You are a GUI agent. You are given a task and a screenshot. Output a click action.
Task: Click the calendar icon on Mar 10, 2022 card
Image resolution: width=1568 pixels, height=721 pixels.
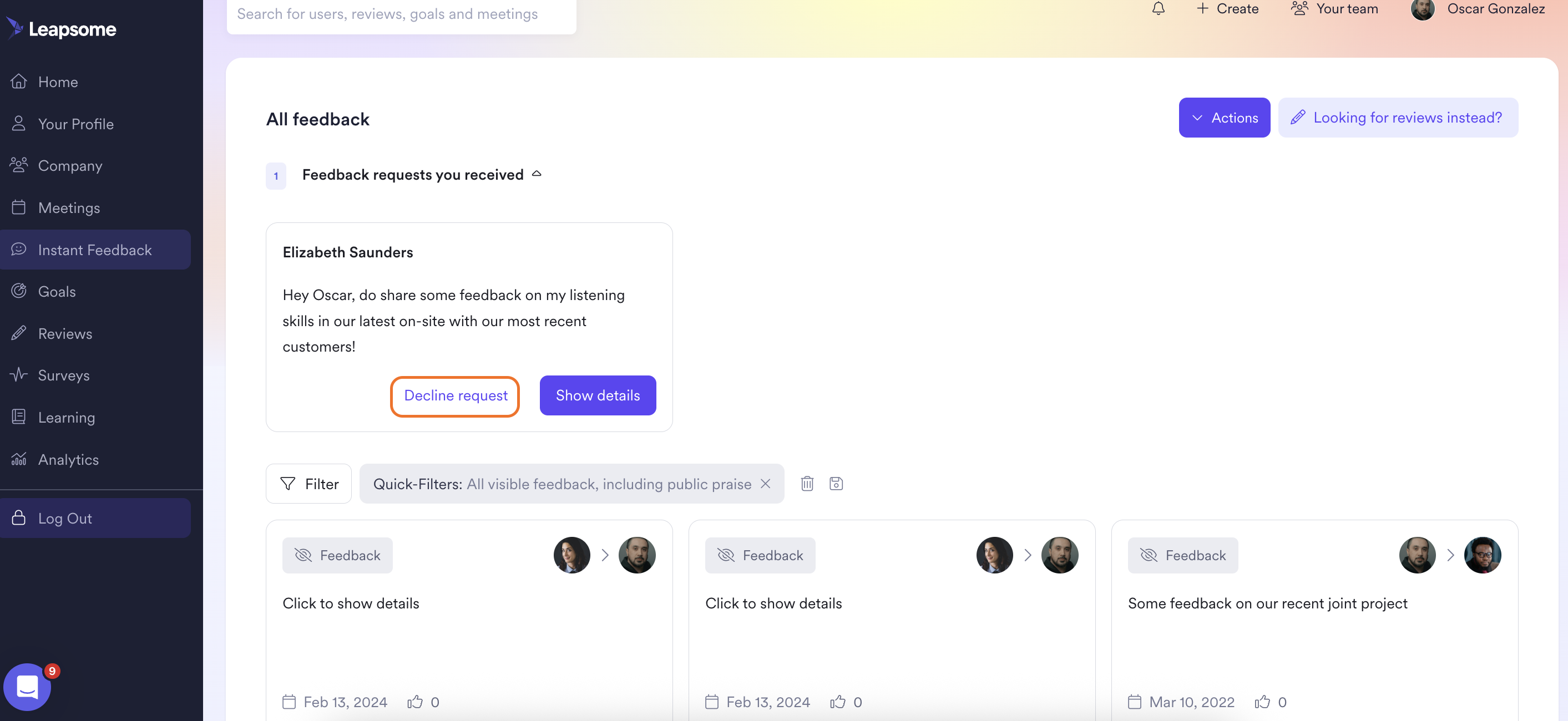1135,702
